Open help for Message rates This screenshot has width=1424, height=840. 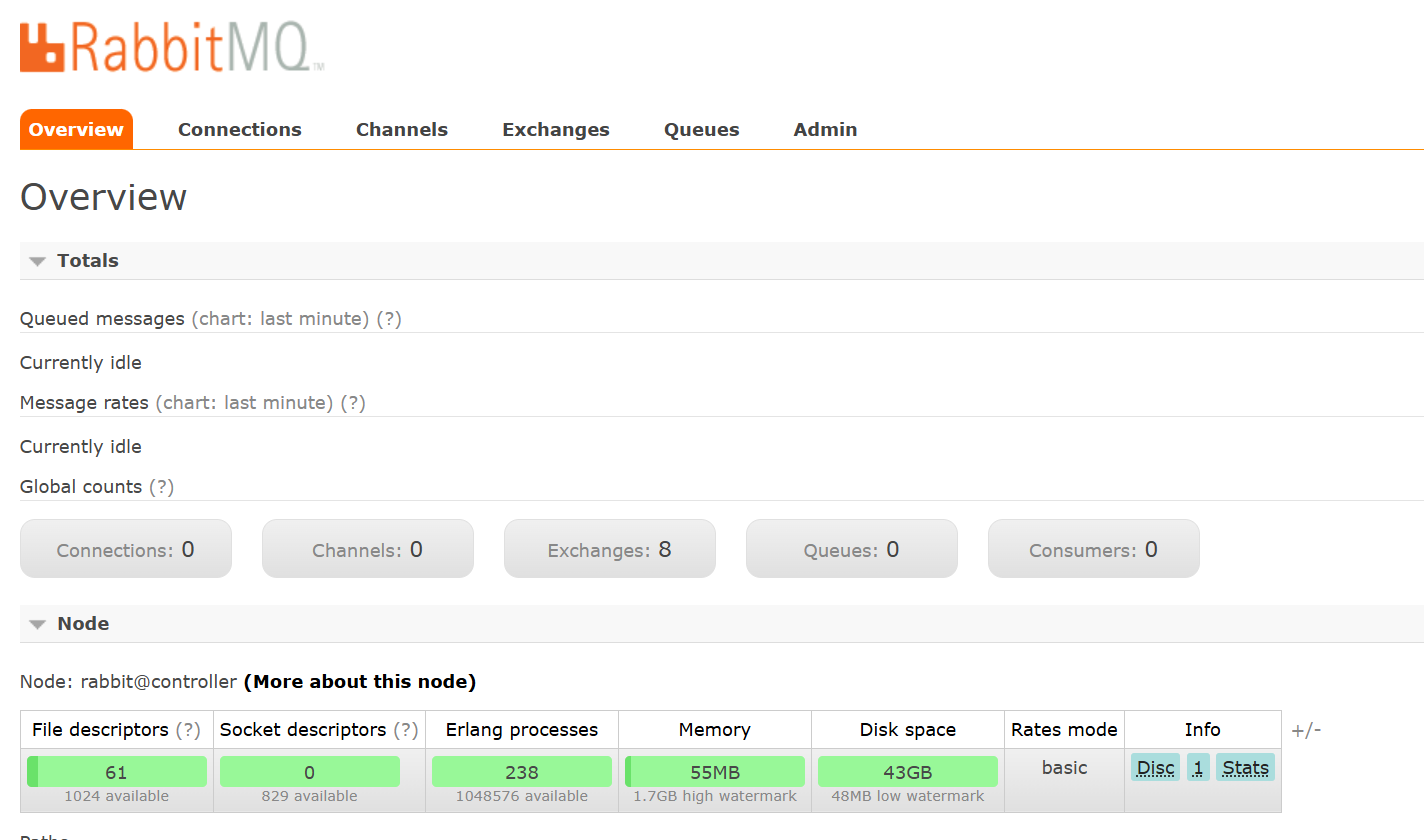tap(353, 403)
